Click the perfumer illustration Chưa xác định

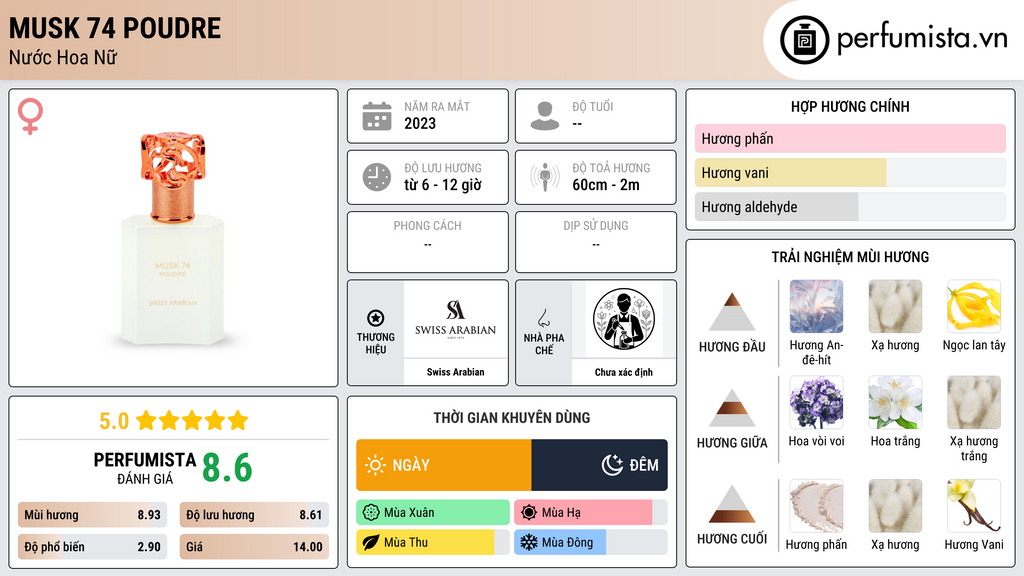coord(624,319)
